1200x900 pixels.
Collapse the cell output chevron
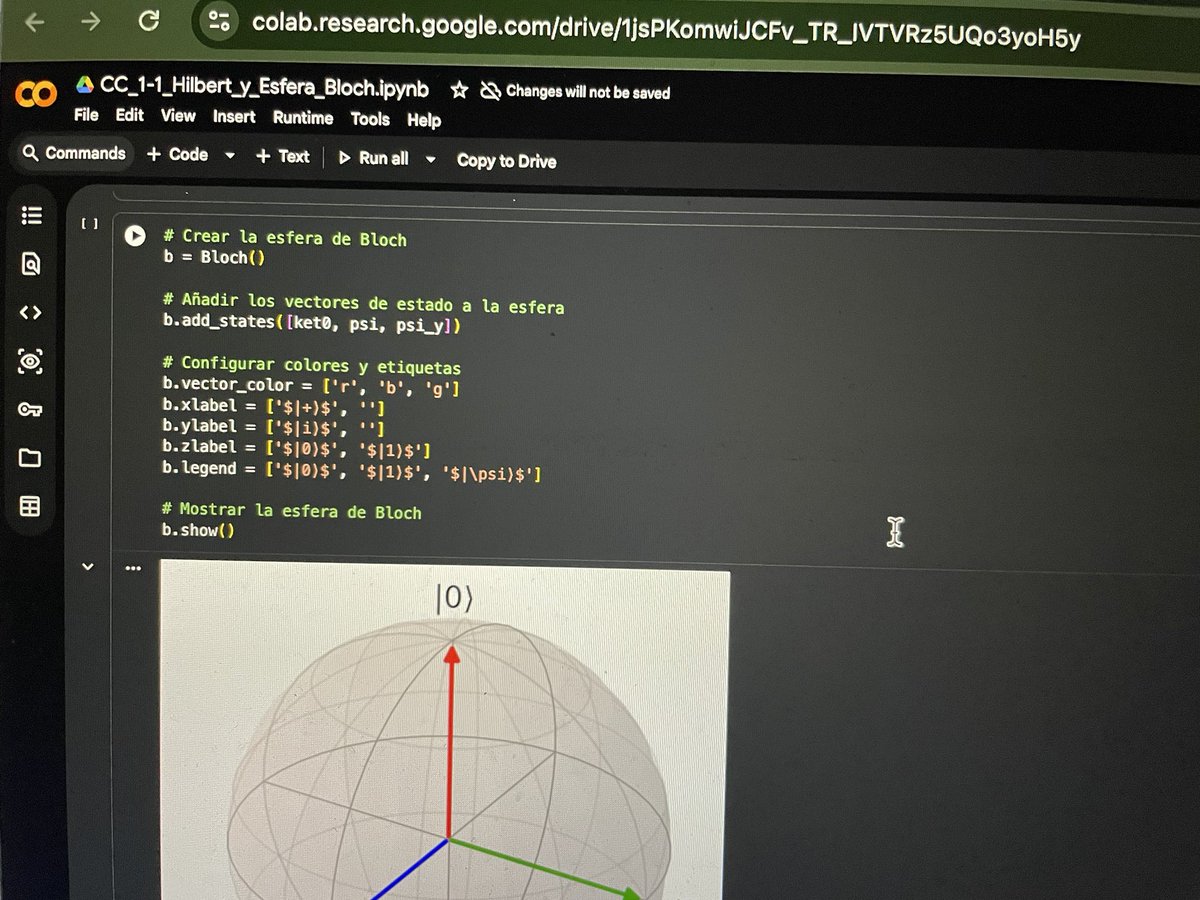[88, 567]
